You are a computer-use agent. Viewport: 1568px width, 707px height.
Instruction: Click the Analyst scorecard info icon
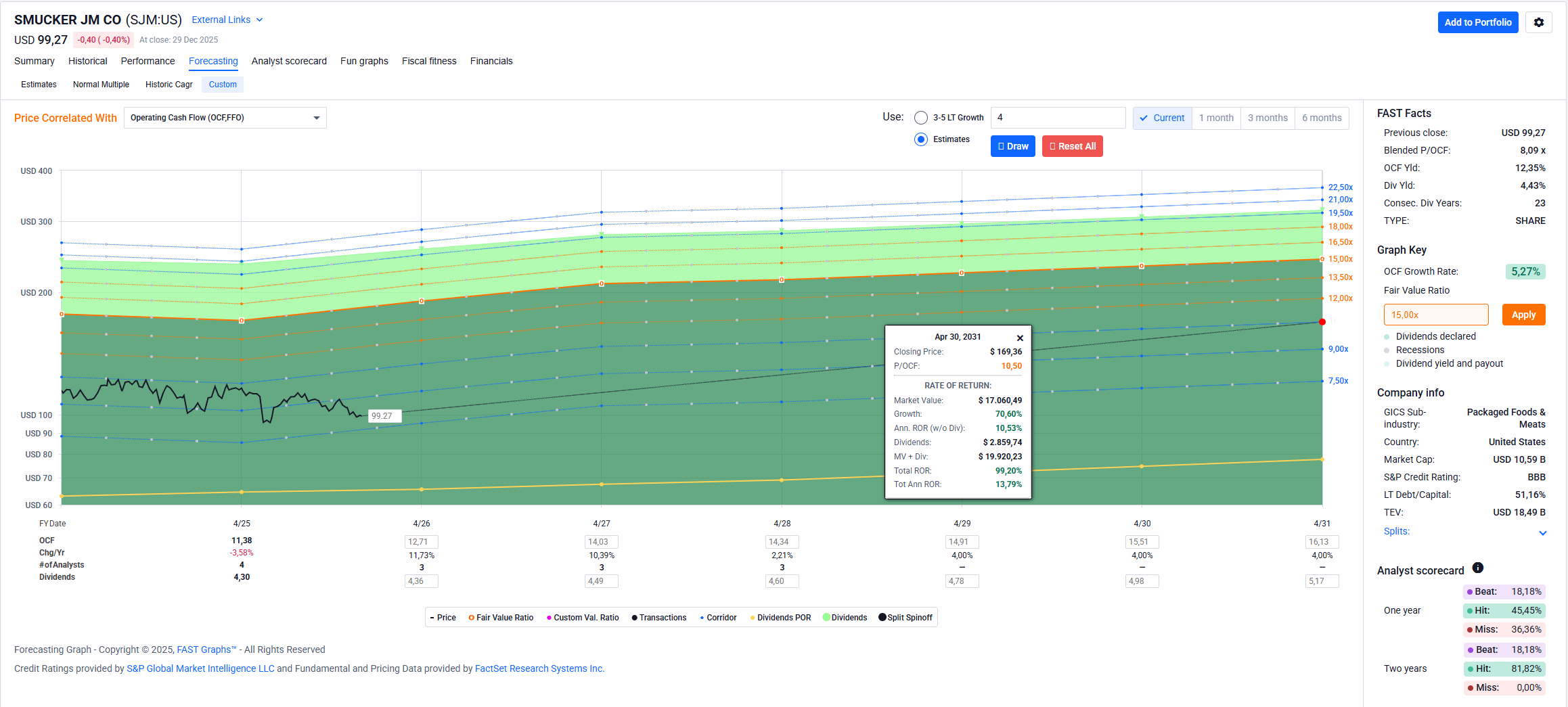(x=1478, y=568)
